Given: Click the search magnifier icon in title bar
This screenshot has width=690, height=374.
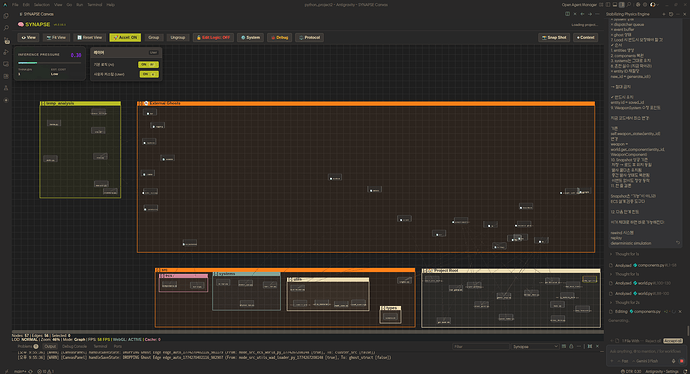Looking at the screenshot, I should click(x=629, y=5).
